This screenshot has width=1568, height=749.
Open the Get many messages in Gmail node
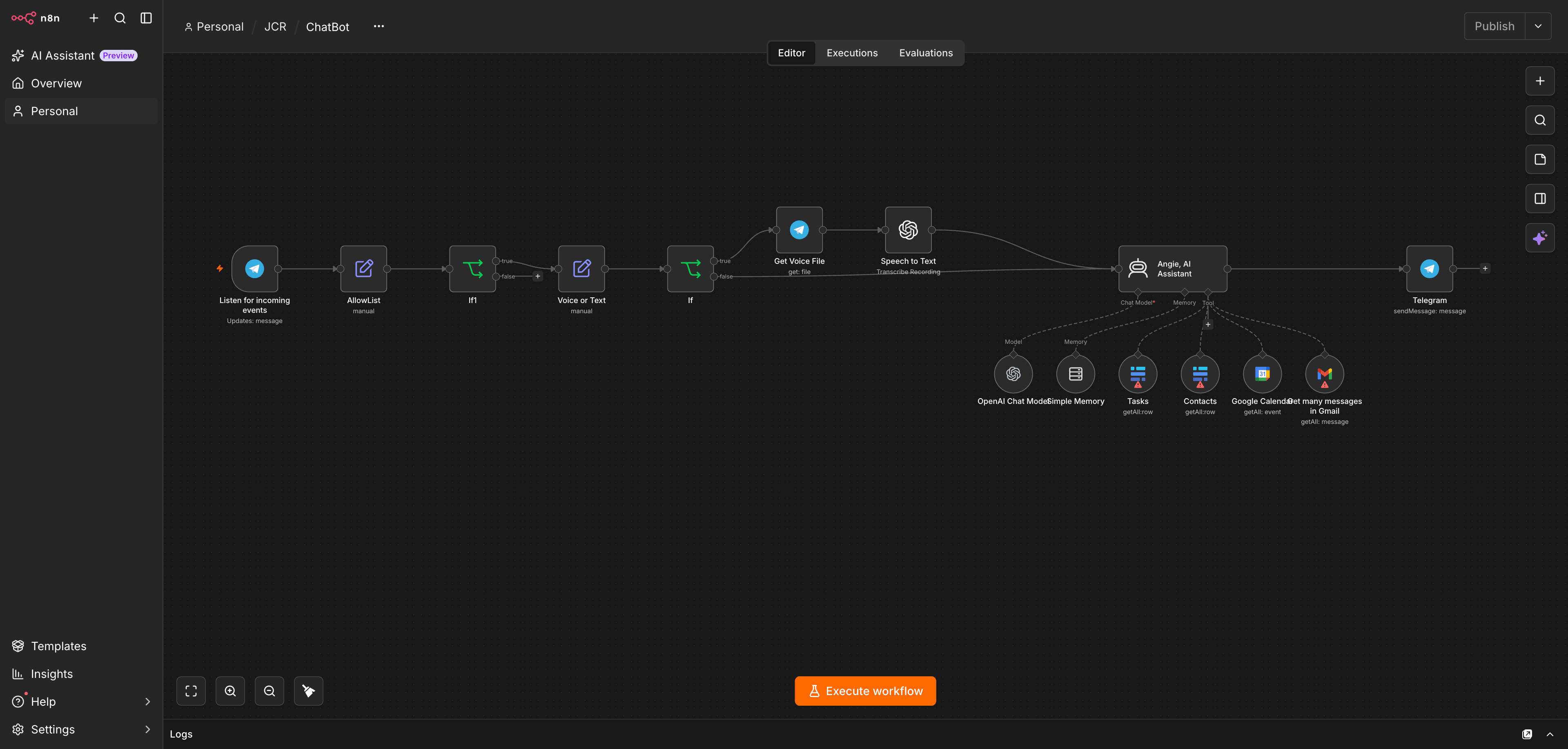point(1325,374)
